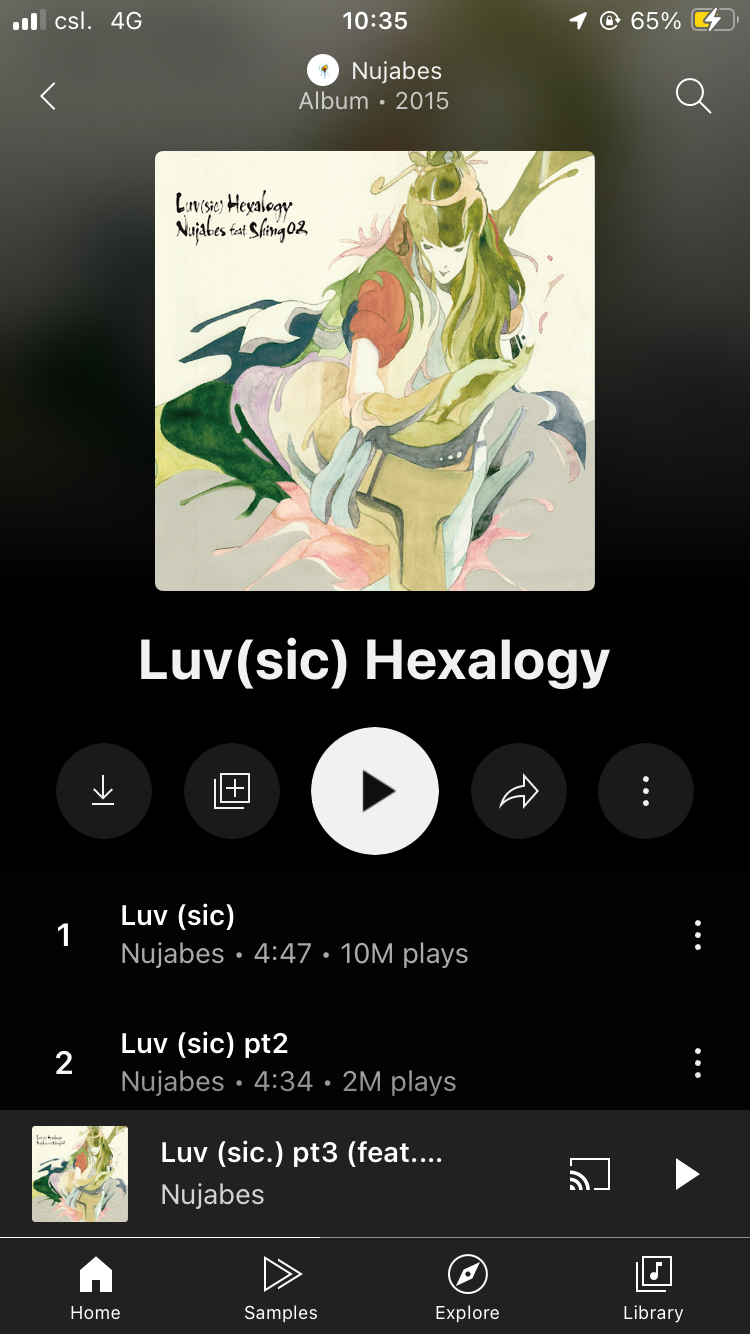Resume playback in mini player
Screen dimensions: 750x1334
tap(685, 1174)
